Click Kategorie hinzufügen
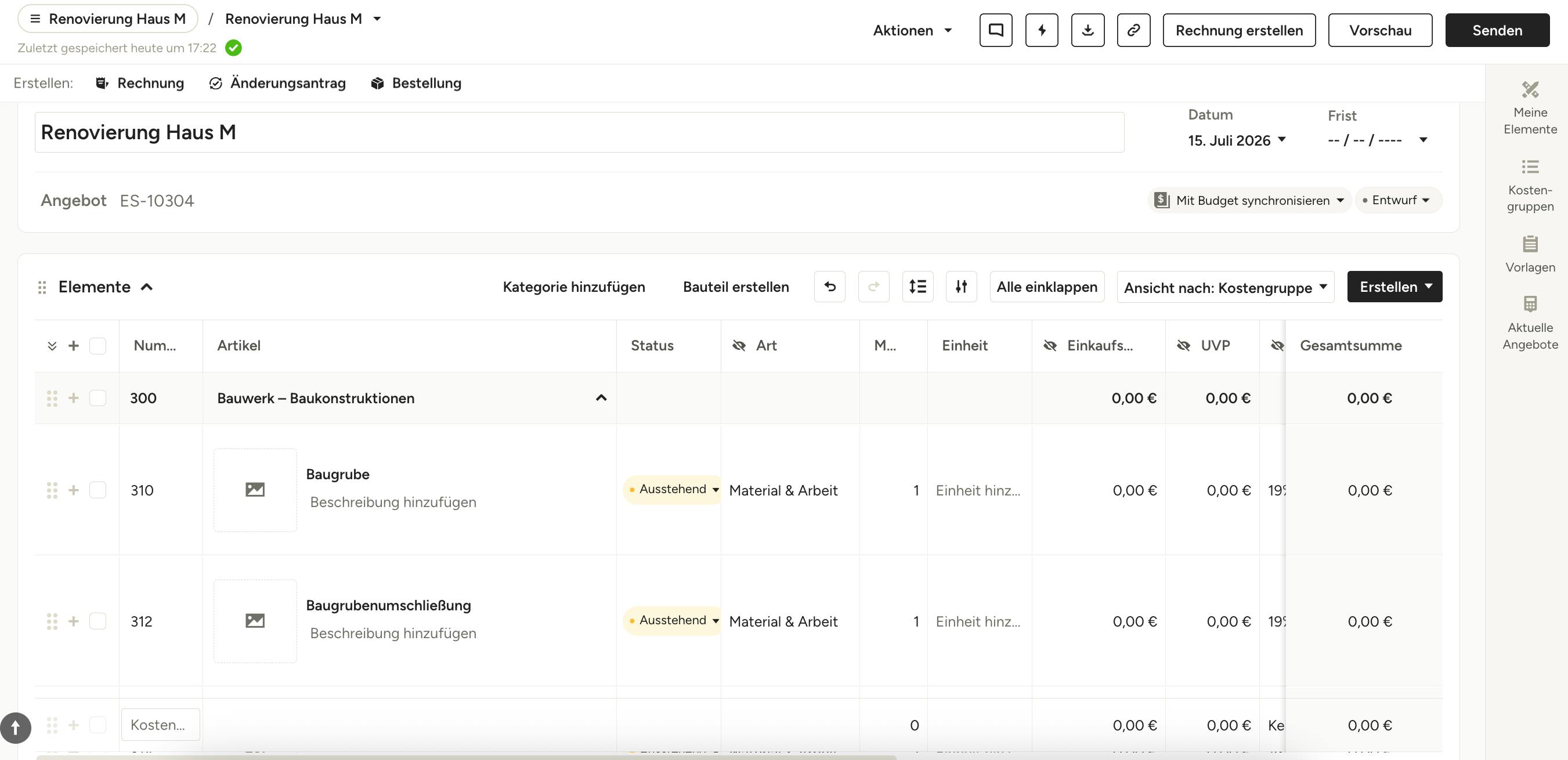Image resolution: width=1568 pixels, height=760 pixels. (573, 287)
